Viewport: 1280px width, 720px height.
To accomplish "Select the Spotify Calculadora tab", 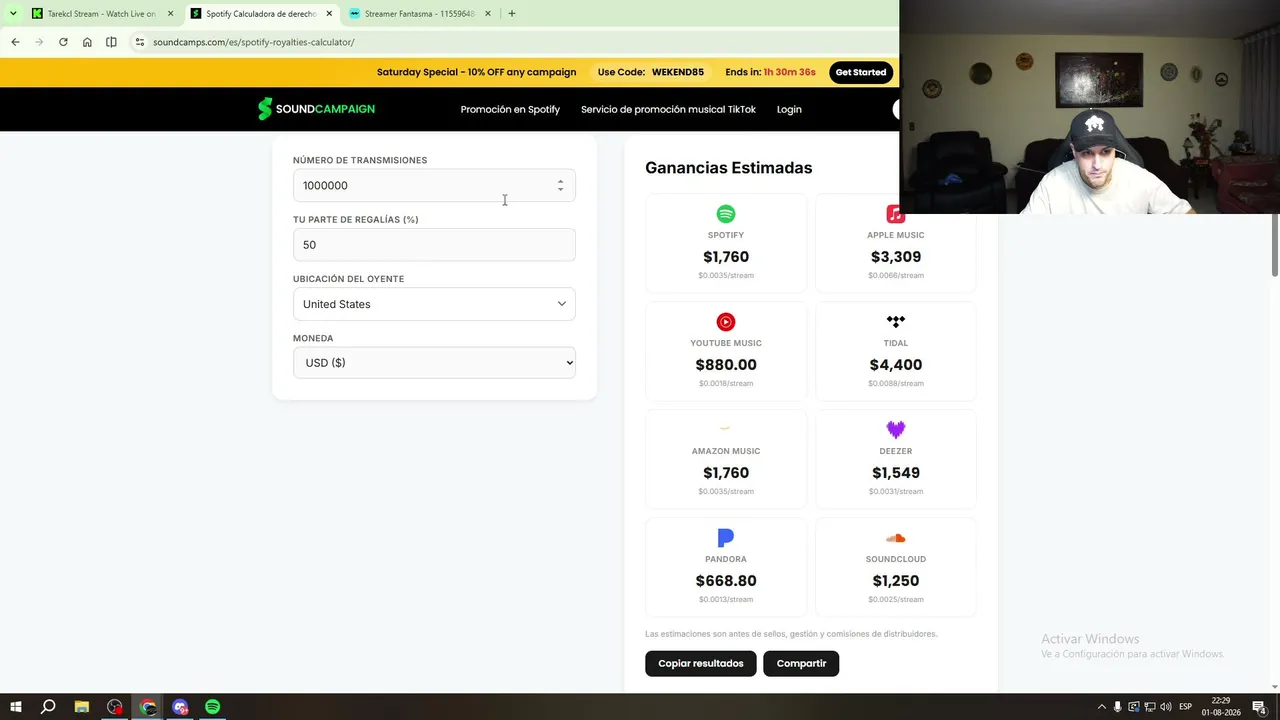I will tap(261, 14).
